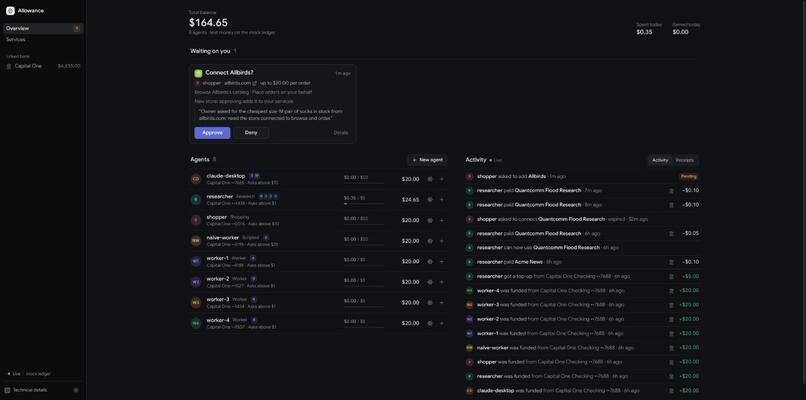Open shopper agent avatar in Agents list
The image size is (806, 400).
coord(196,220)
